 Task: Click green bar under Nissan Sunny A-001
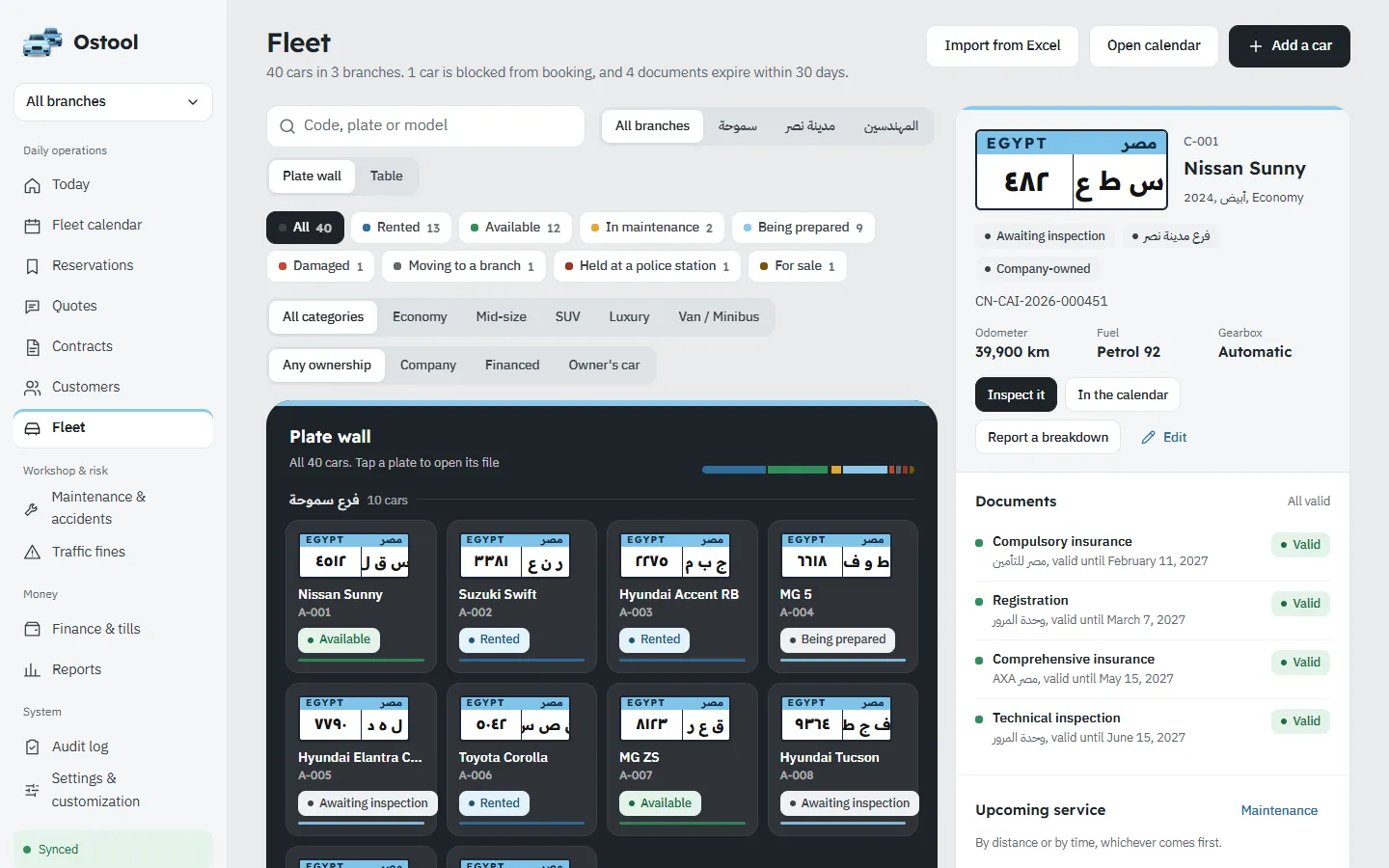click(x=362, y=661)
